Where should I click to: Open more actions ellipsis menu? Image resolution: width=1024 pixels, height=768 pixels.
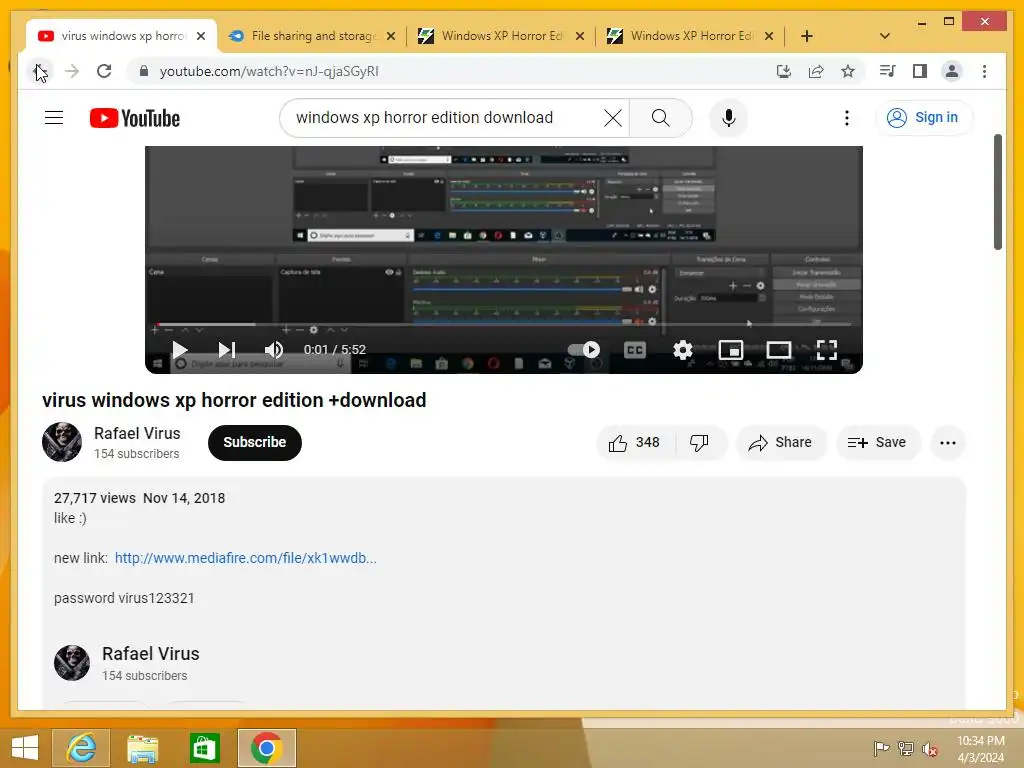948,443
